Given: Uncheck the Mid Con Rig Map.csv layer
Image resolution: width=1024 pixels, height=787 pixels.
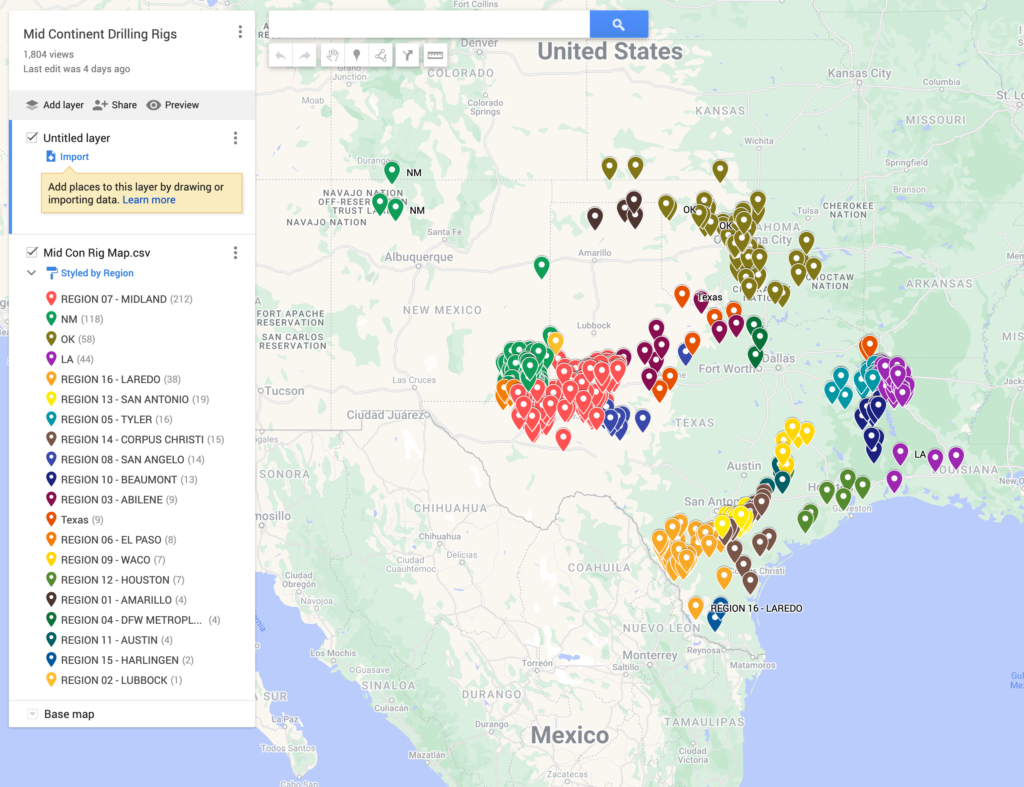Looking at the screenshot, I should pyautogui.click(x=34, y=252).
